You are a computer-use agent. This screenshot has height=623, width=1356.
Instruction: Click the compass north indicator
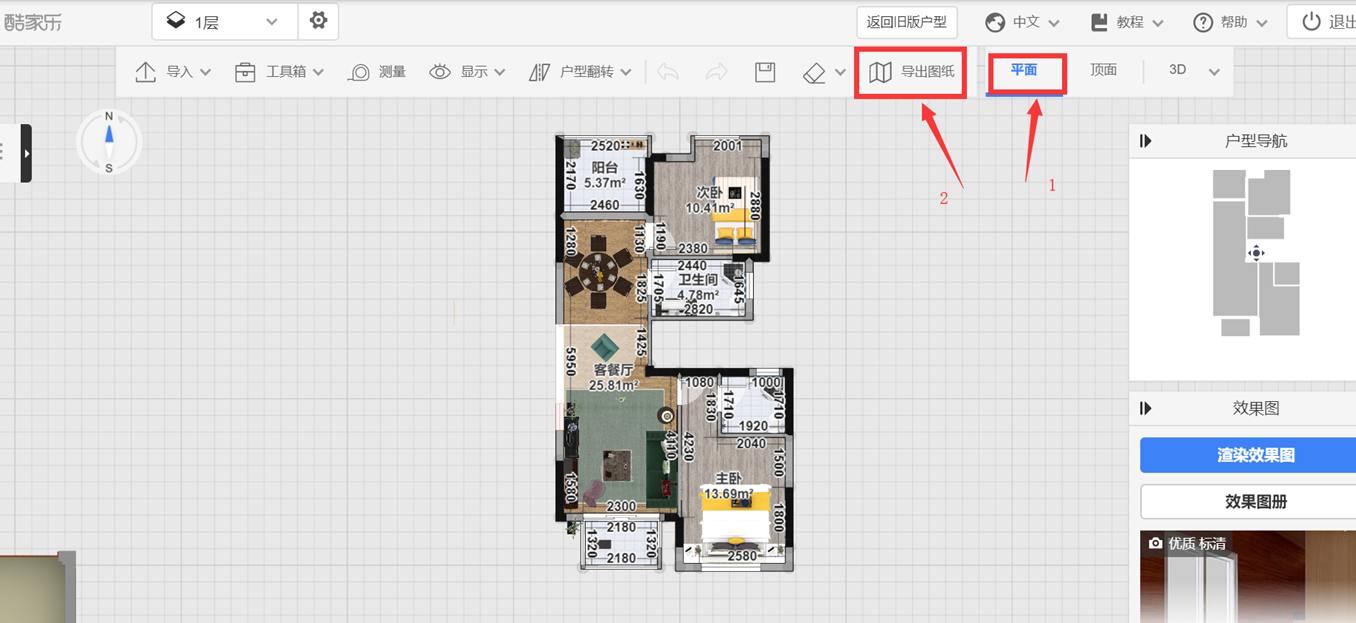click(109, 143)
